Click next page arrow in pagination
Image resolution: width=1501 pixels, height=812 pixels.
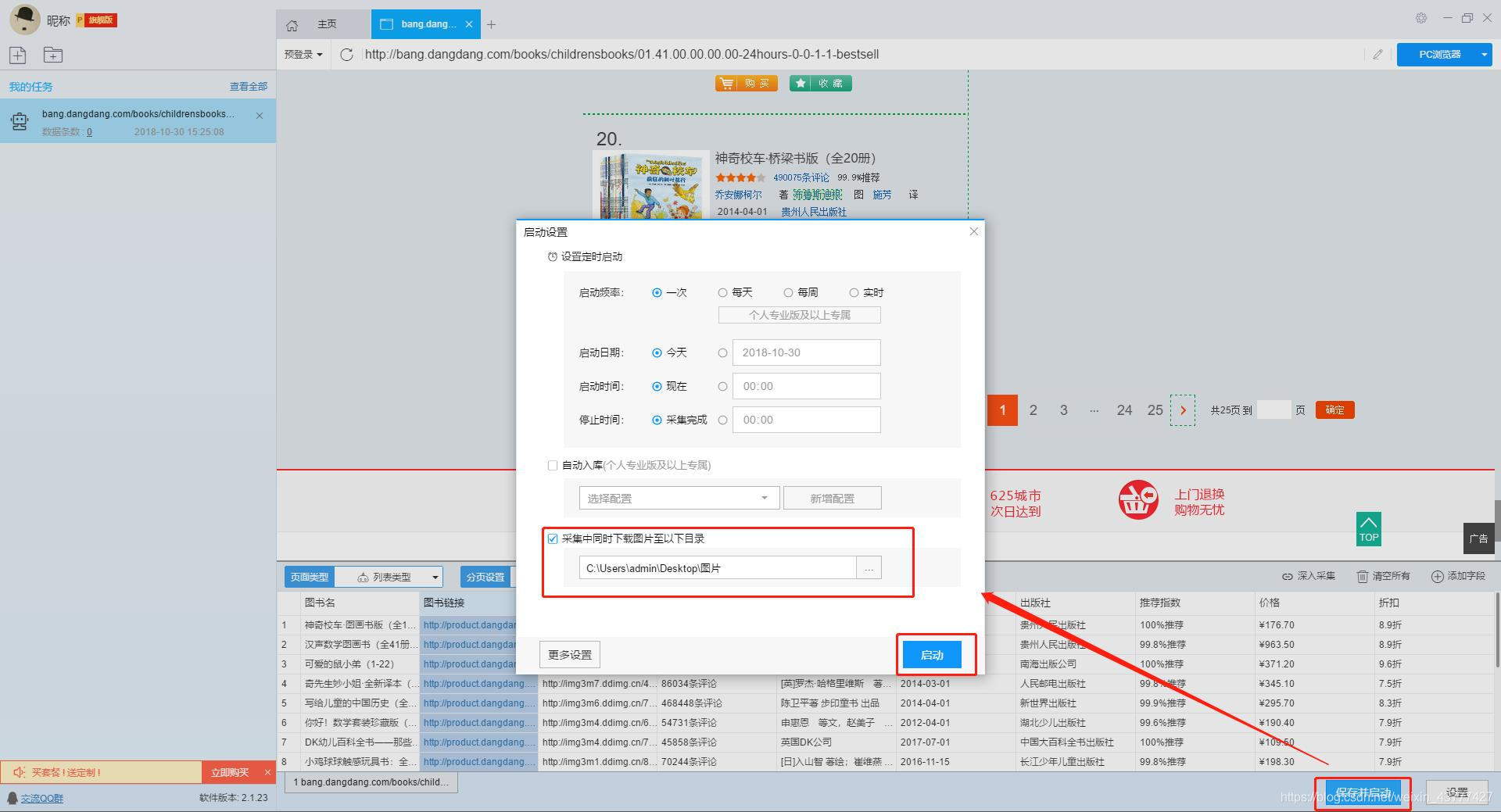click(1182, 410)
